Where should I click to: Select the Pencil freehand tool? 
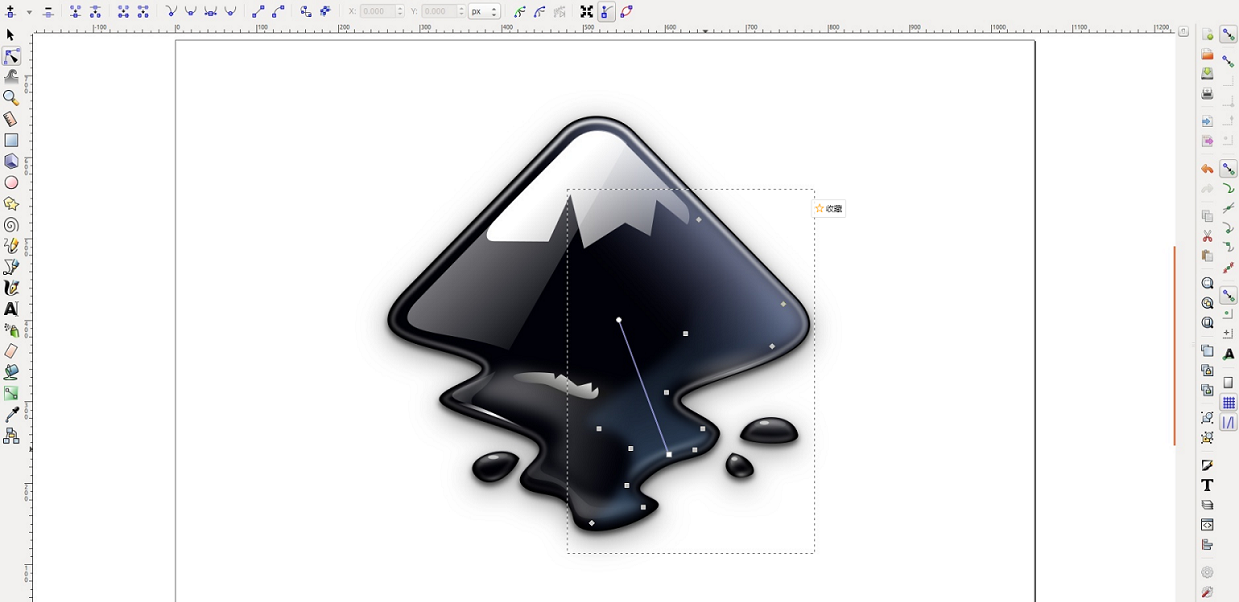pos(11,246)
